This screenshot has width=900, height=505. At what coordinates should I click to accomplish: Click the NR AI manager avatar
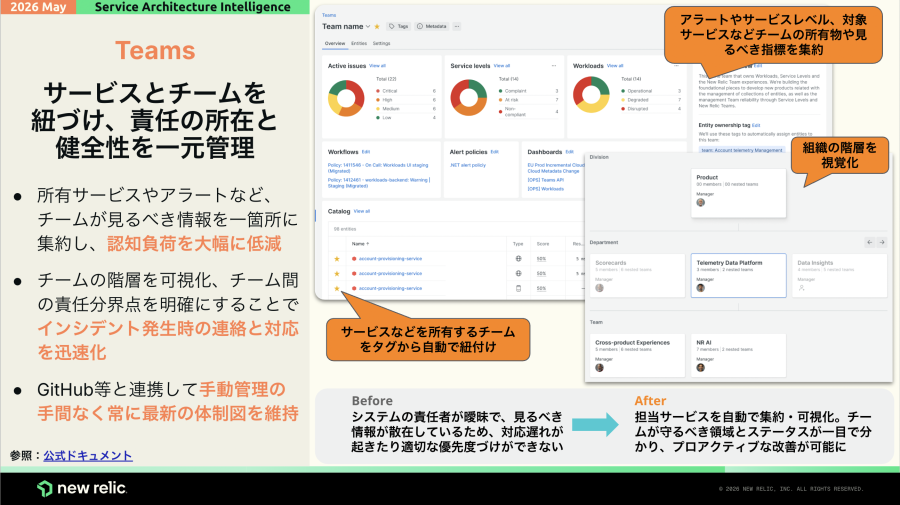(x=700, y=367)
